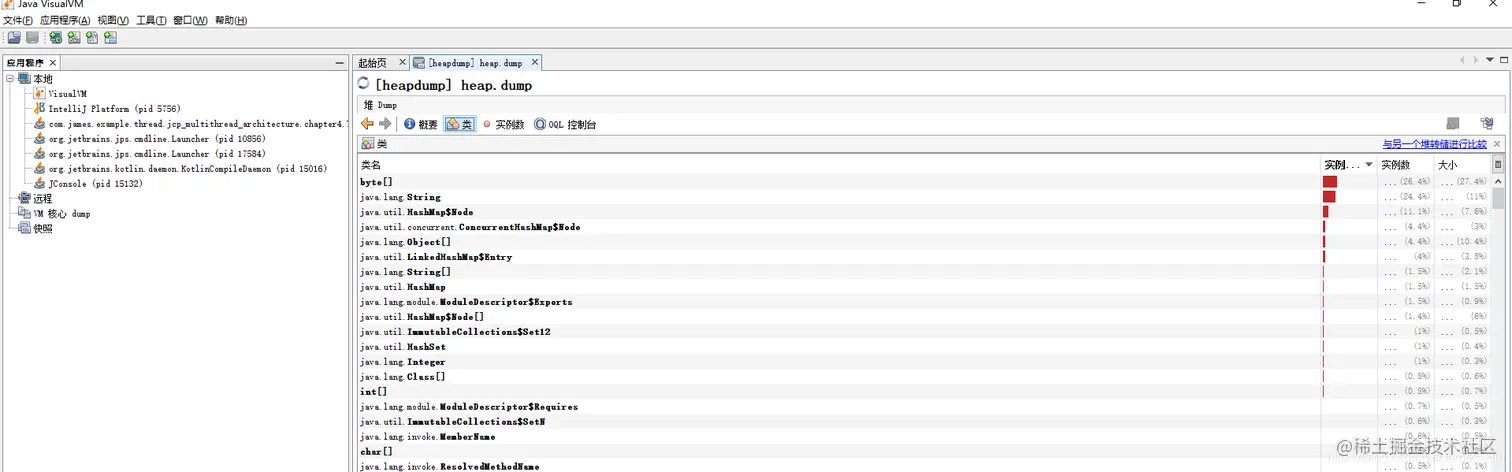
Task: Select the ConcurrentHashMap$Node row
Action: (x=924, y=227)
